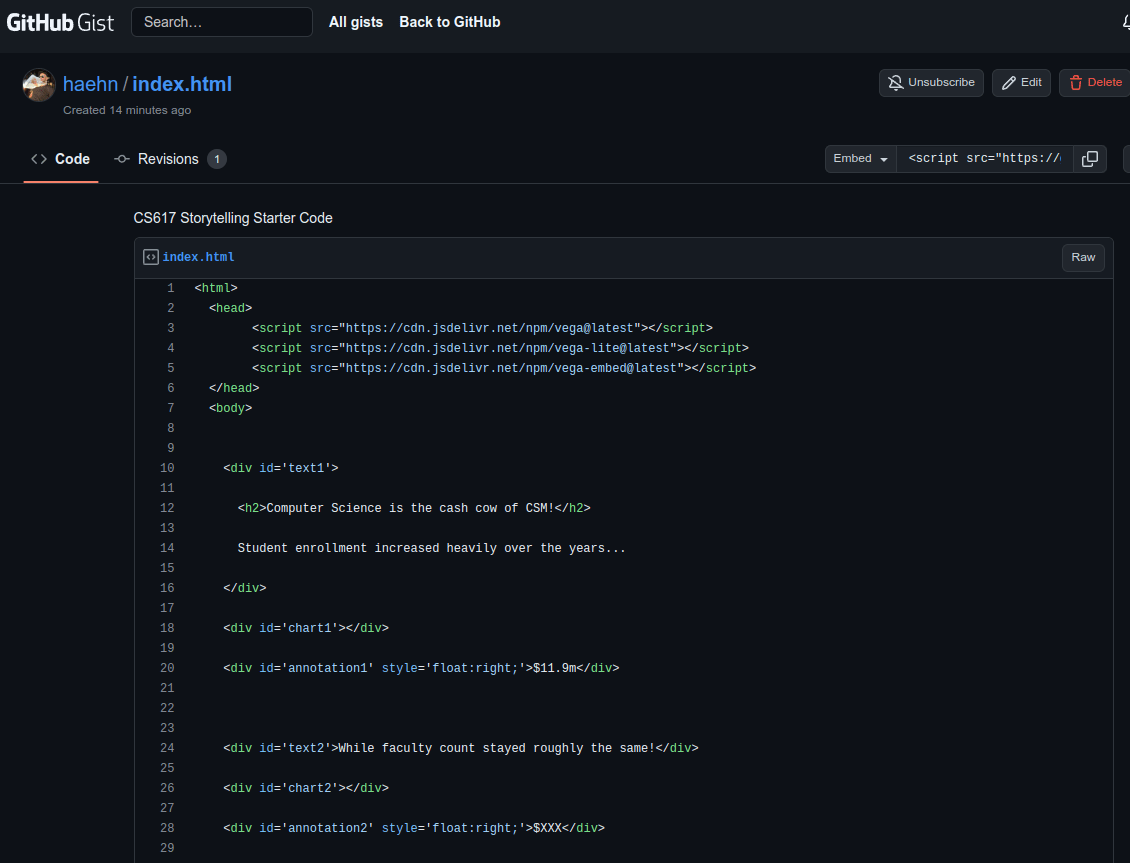
Task: Click the vega@latest script src line
Action: (x=482, y=328)
